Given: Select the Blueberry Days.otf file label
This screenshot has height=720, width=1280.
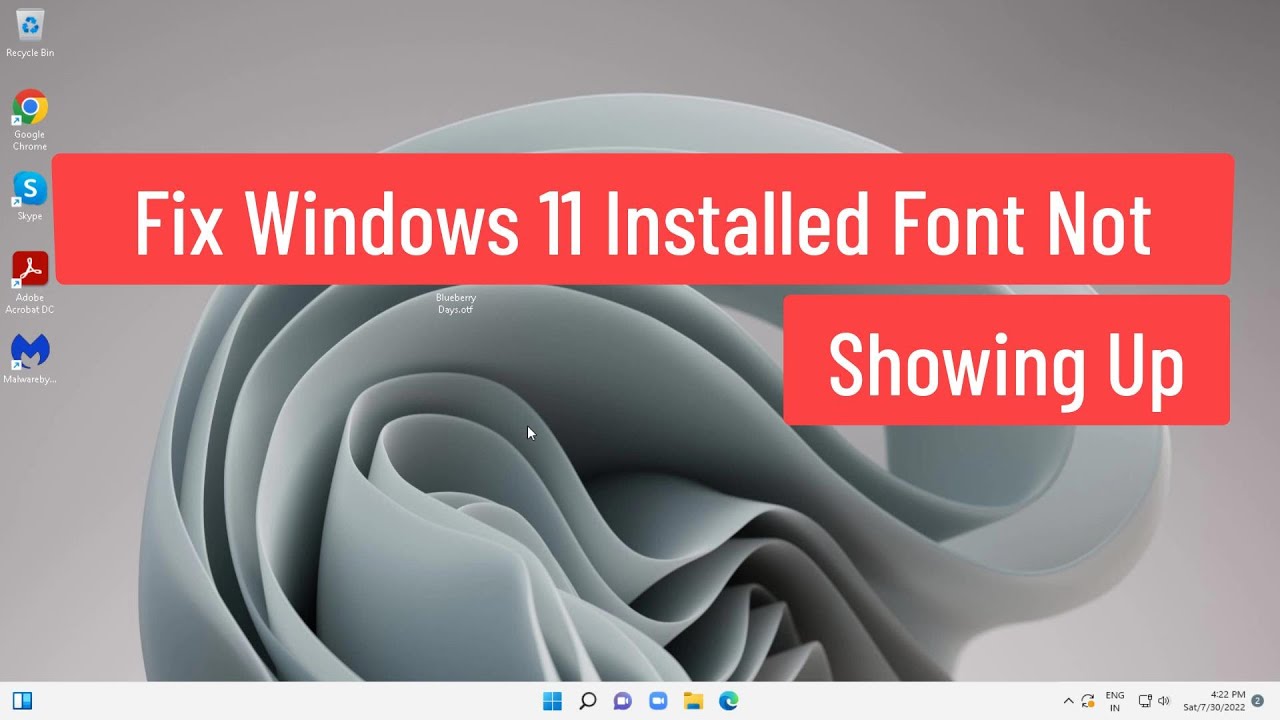Looking at the screenshot, I should [456, 303].
